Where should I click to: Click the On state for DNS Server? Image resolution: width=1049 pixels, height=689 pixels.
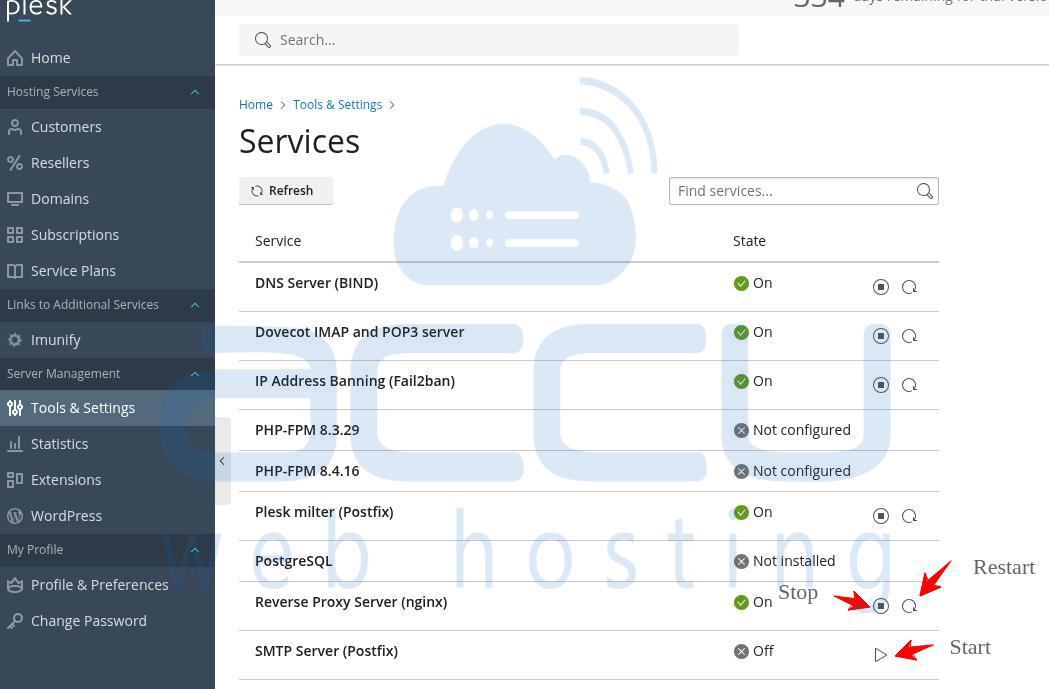753,283
